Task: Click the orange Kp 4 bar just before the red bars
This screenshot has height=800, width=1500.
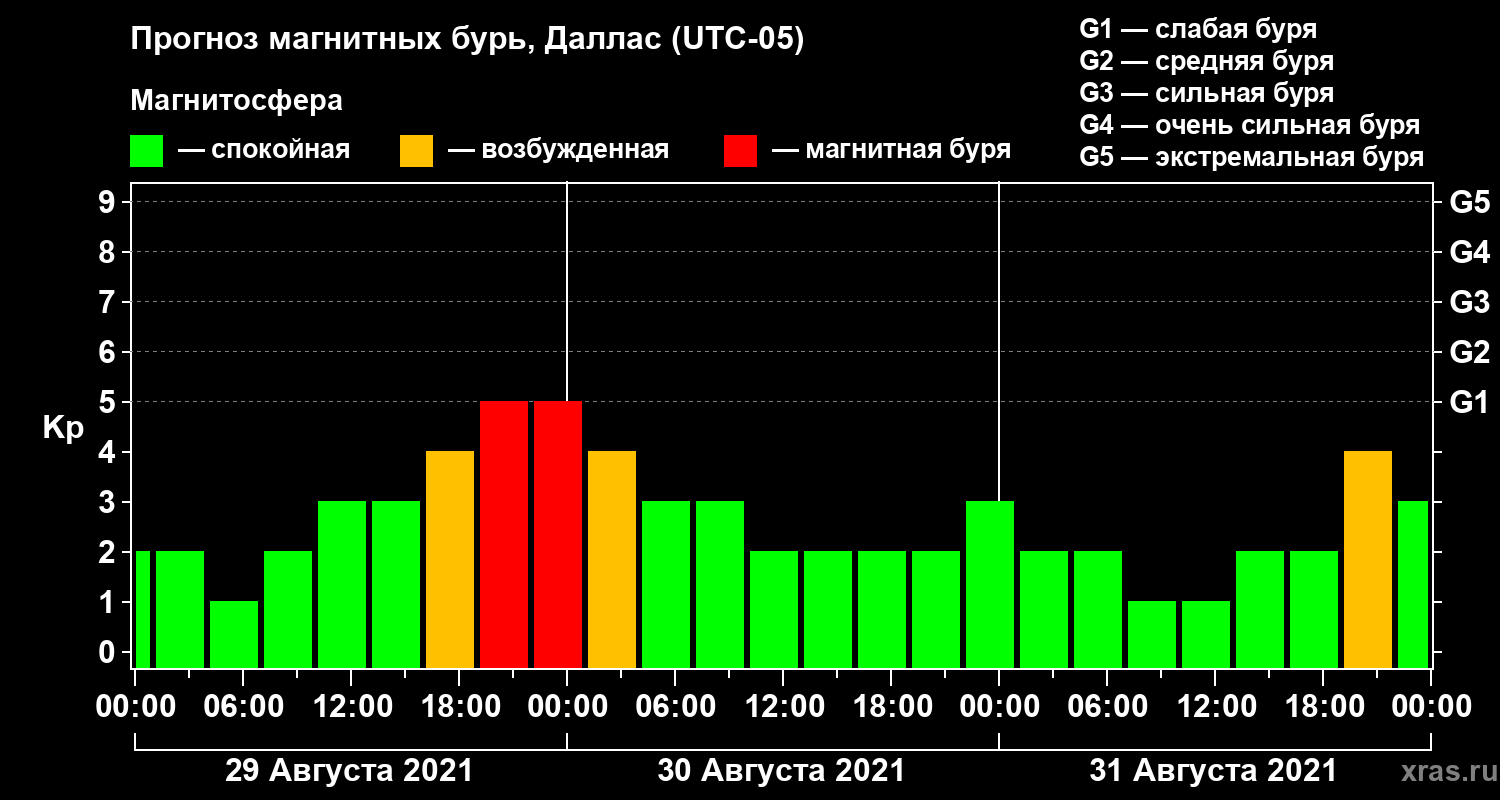Action: click(x=450, y=559)
